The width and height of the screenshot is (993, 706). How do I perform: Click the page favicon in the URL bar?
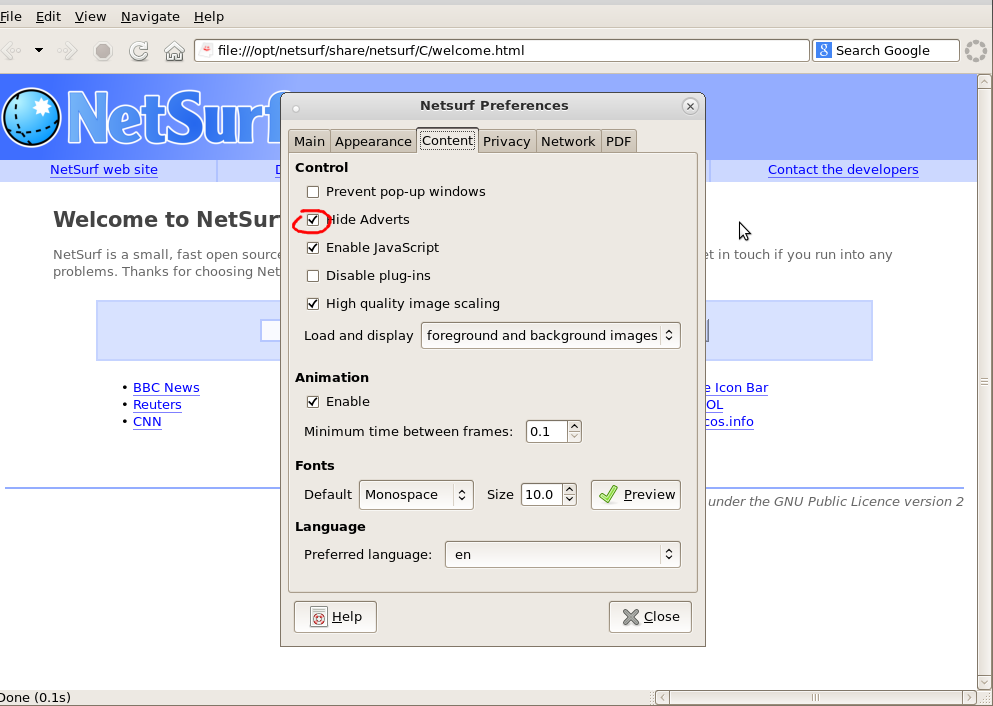coord(206,50)
